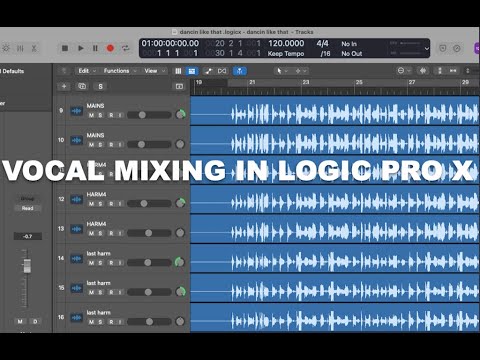Show global tracks with header icon
The height and width of the screenshot is (360, 480).
(179, 87)
